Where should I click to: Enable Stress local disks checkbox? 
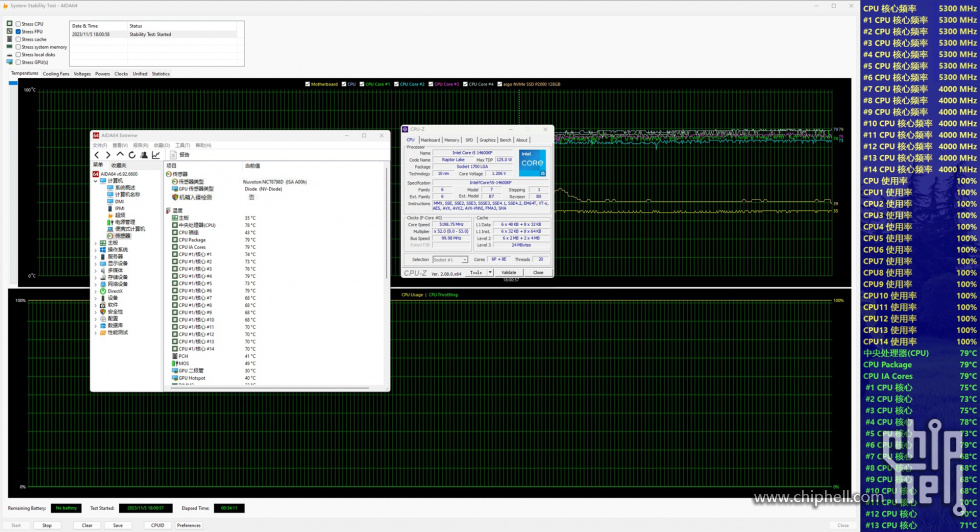pos(18,54)
